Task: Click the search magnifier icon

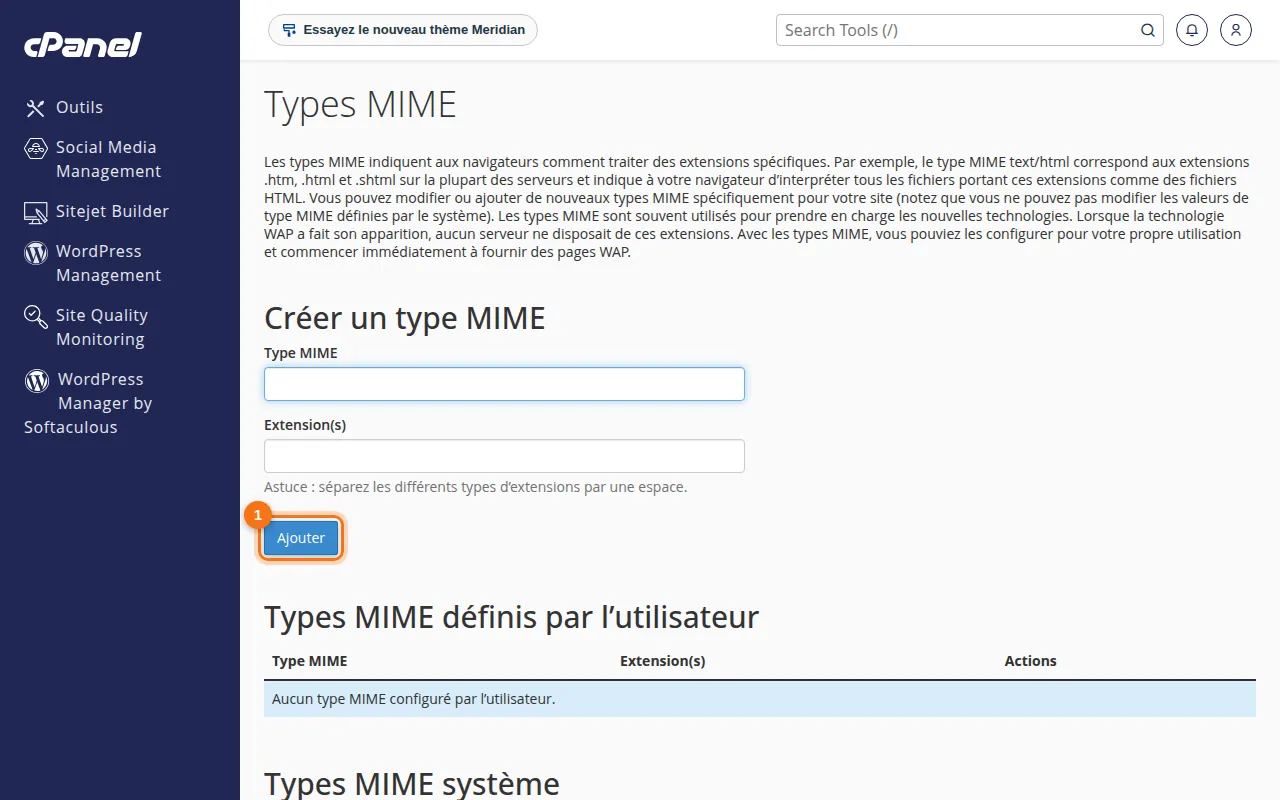Action: tap(1148, 30)
